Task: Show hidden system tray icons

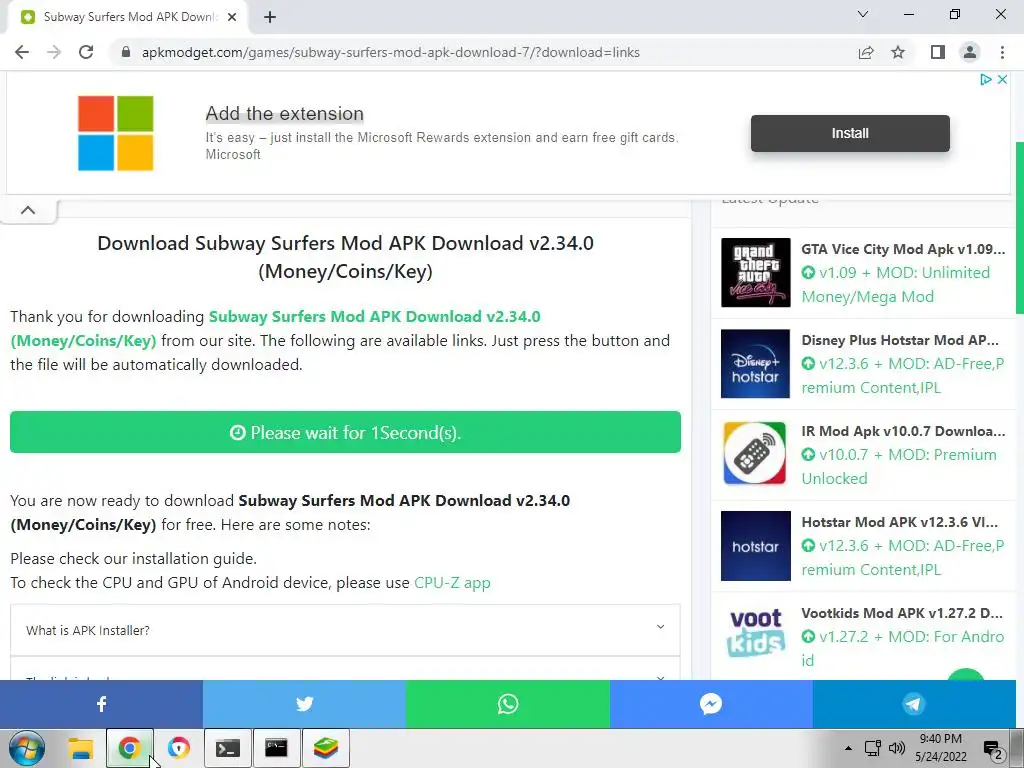Action: (848, 748)
